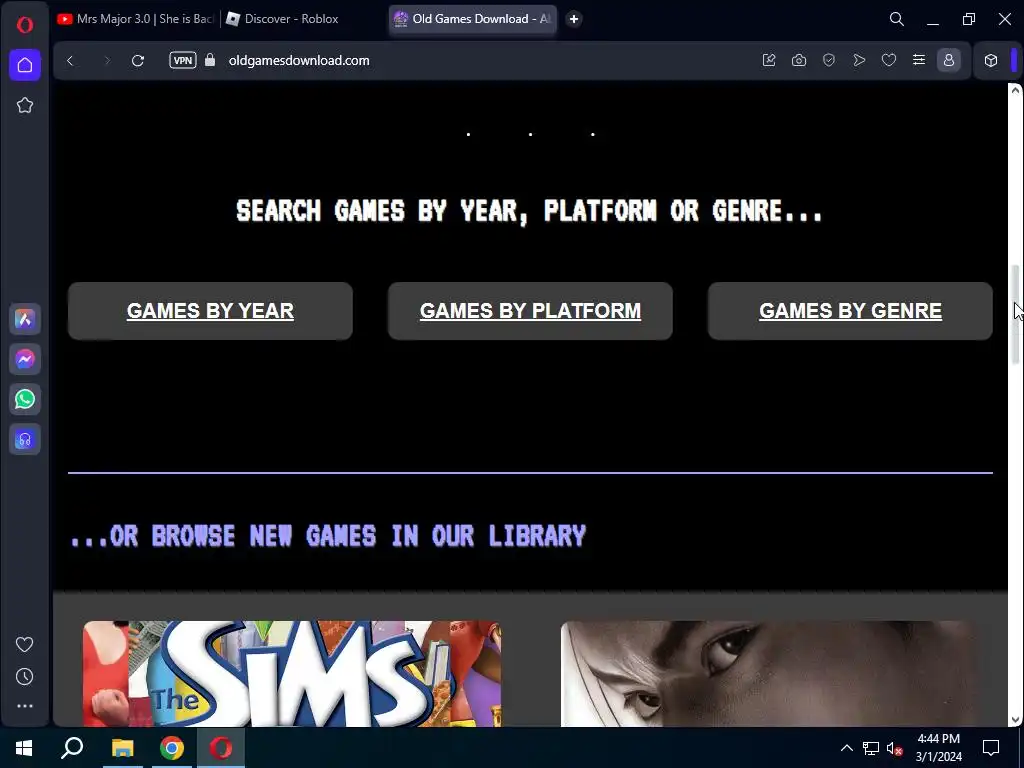Add page to bookmarks heart
1024x768 pixels.
889,60
